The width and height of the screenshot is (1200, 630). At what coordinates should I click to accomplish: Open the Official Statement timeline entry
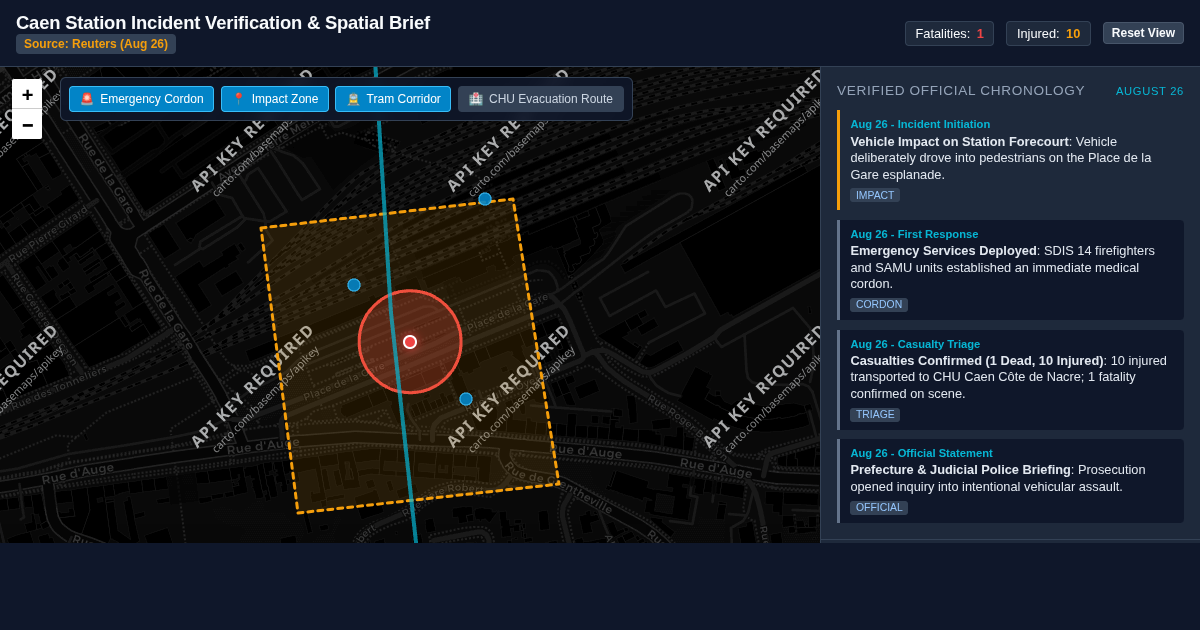point(1010,481)
